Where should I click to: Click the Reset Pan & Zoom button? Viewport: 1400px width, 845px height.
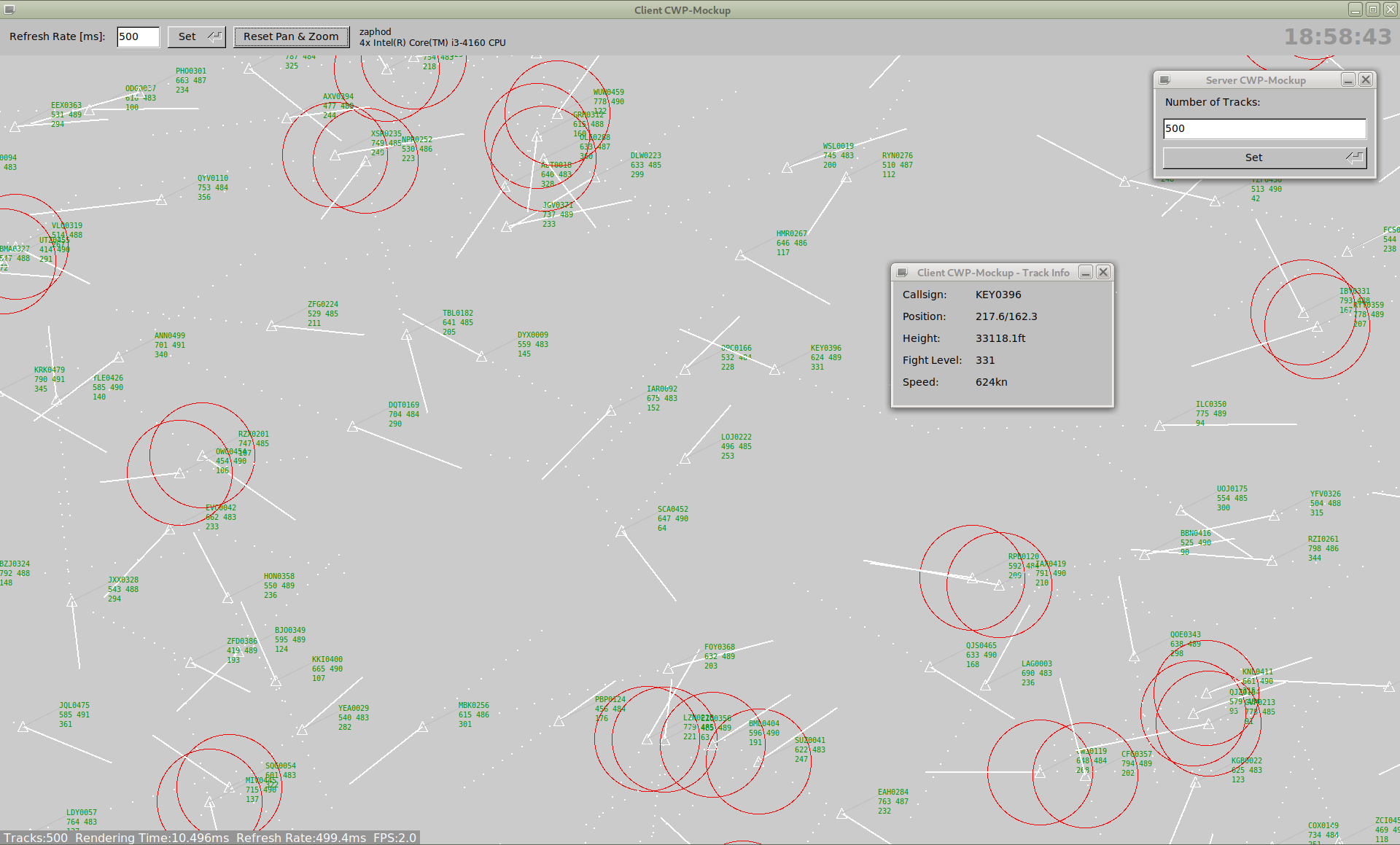click(291, 36)
